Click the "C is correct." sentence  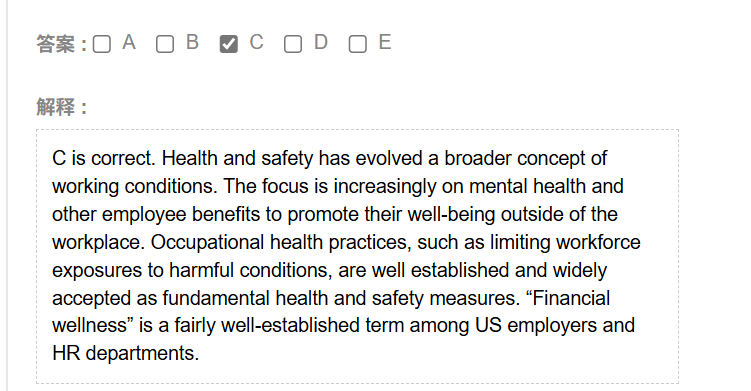[x=104, y=158]
